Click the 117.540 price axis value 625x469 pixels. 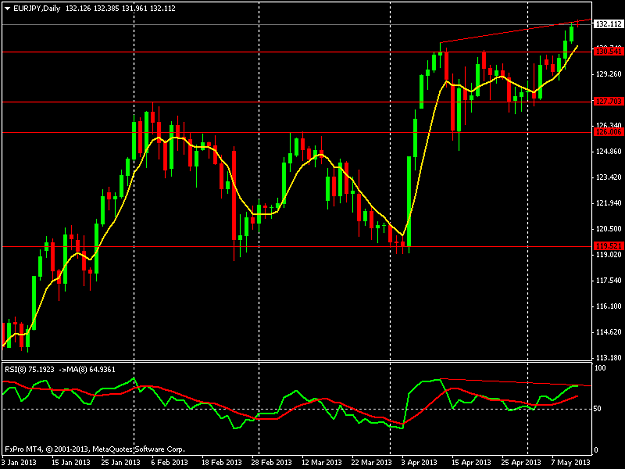point(609,281)
